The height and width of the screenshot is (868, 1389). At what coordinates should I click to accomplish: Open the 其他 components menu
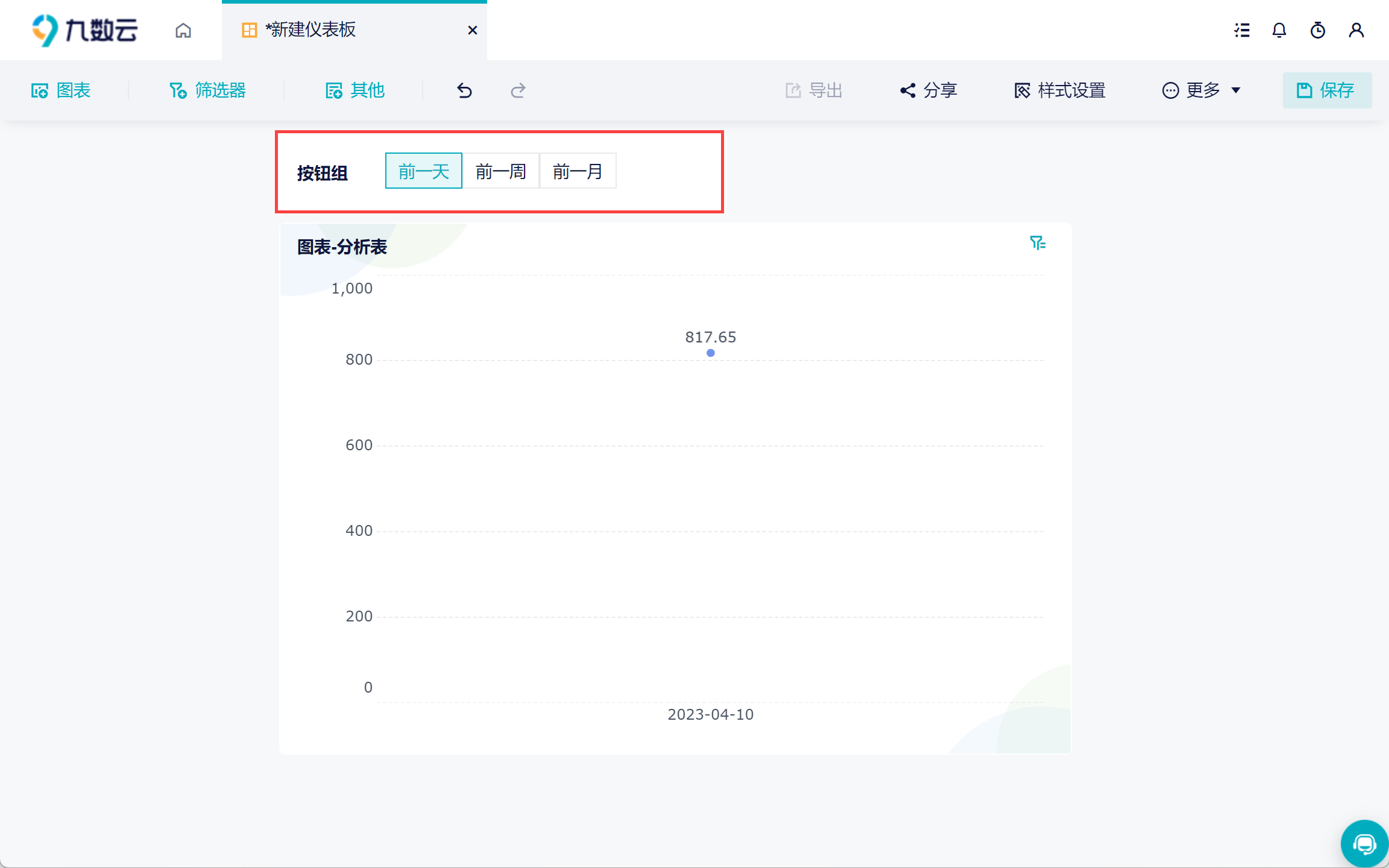(x=355, y=90)
